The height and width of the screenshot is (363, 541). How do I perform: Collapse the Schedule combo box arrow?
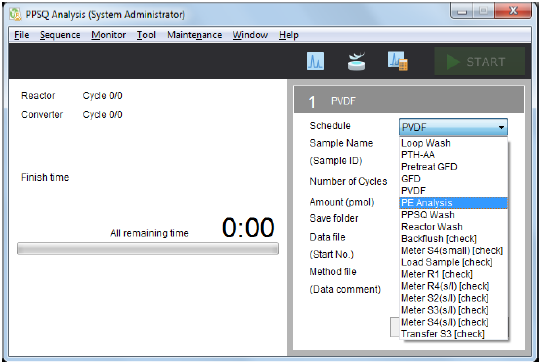(501, 127)
